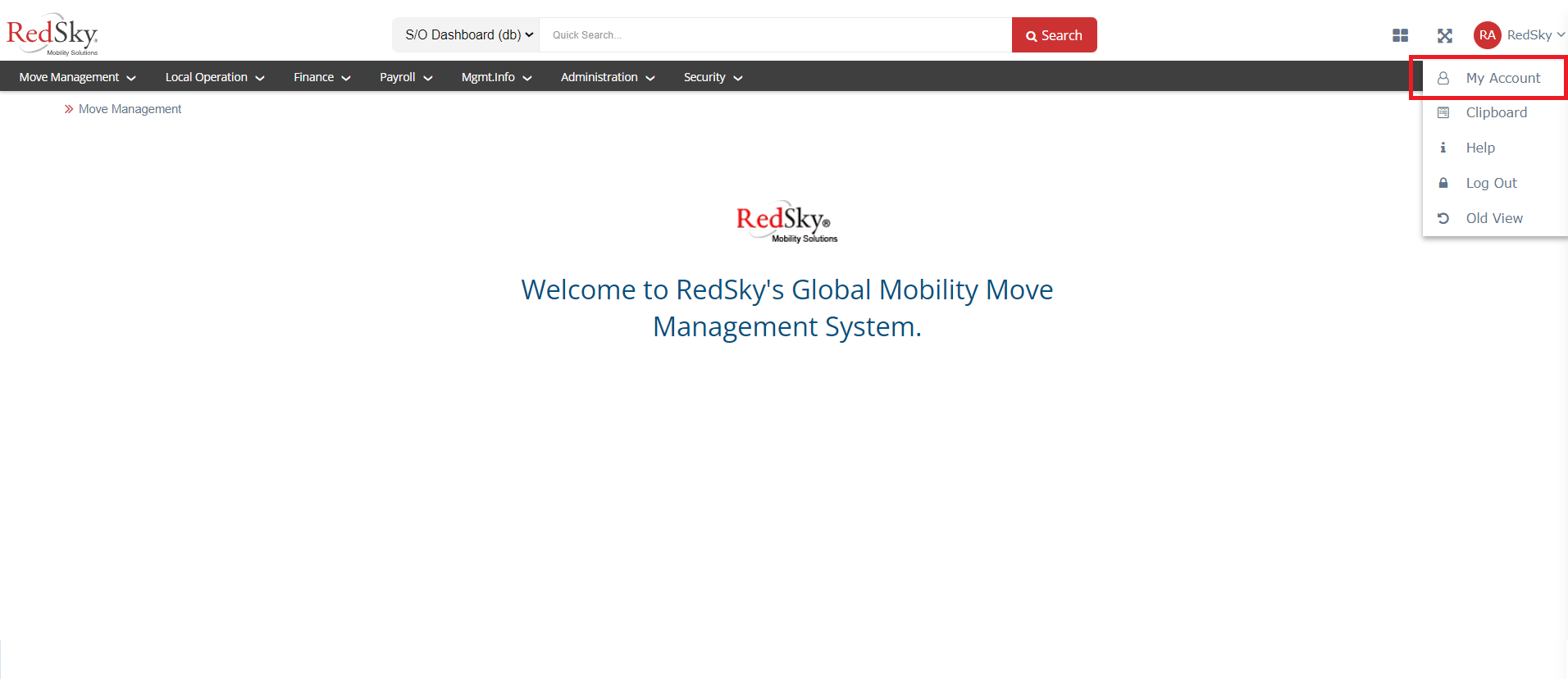Choose Log Out in user menu
This screenshot has width=1568, height=679.
click(x=1496, y=183)
